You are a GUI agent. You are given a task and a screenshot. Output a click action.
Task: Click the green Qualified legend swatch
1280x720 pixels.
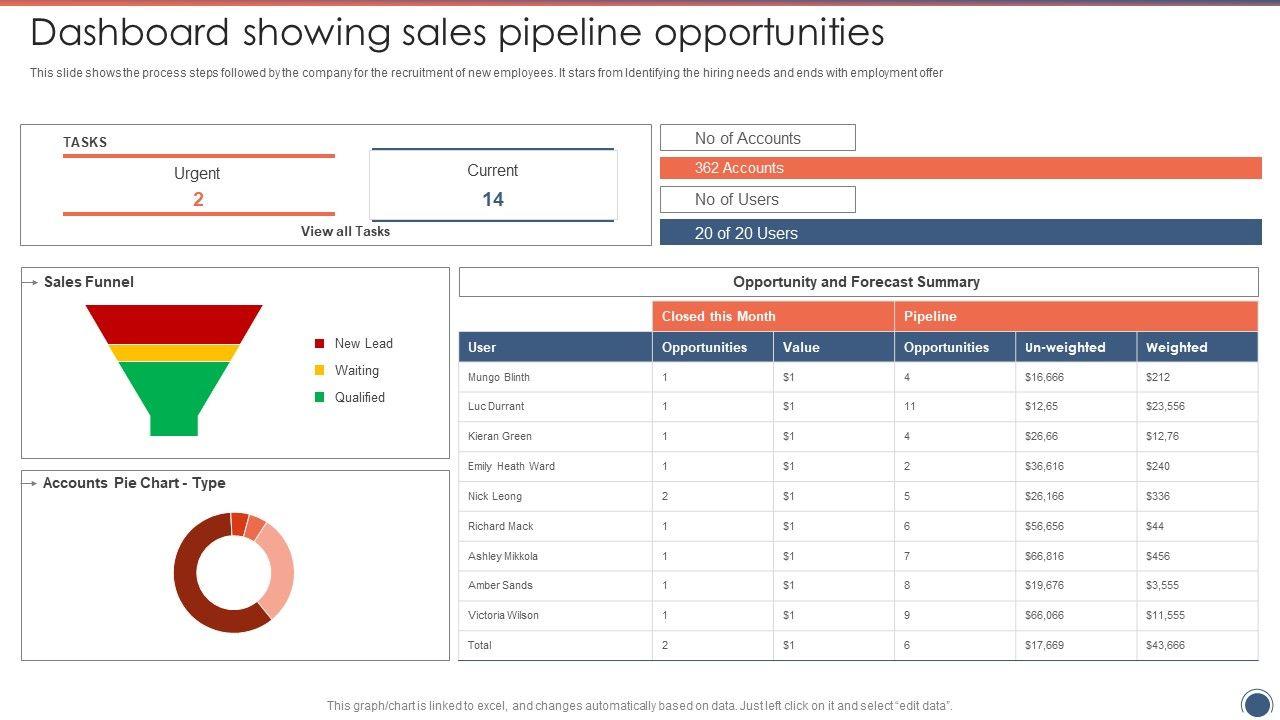tap(320, 397)
